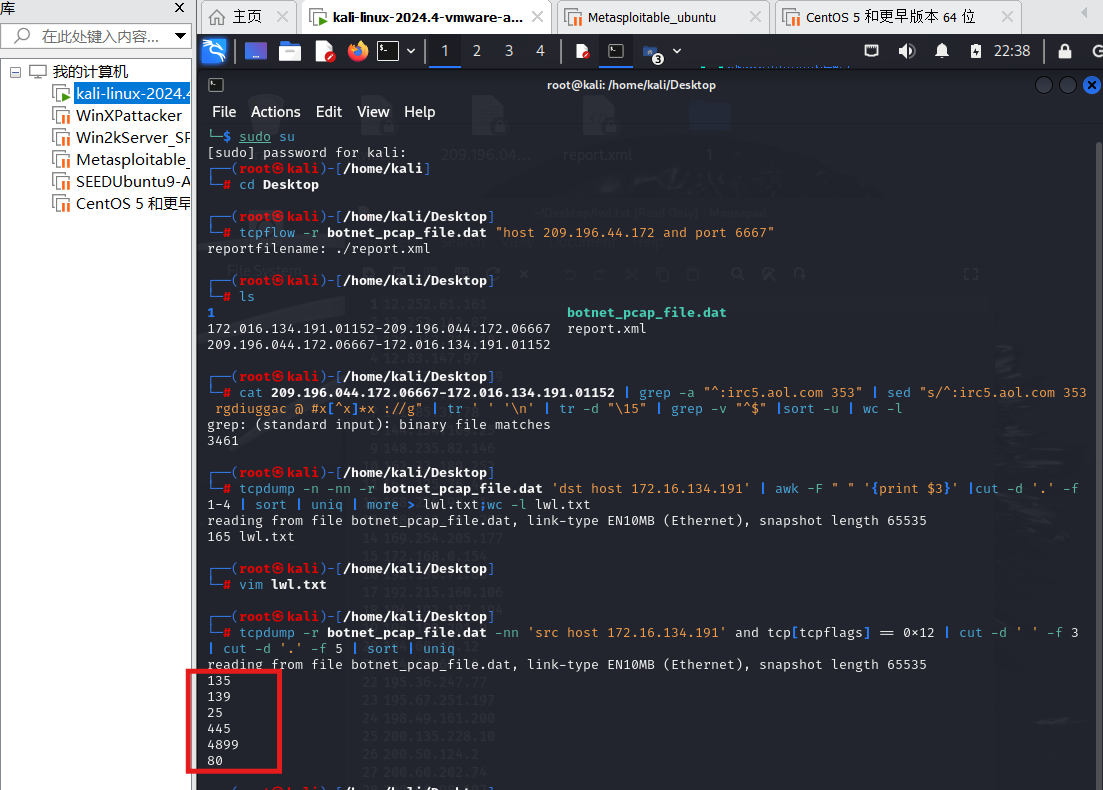Close the kali-linux-2024.4 tab
Viewport: 1103px width, 790px height.
(x=537, y=17)
